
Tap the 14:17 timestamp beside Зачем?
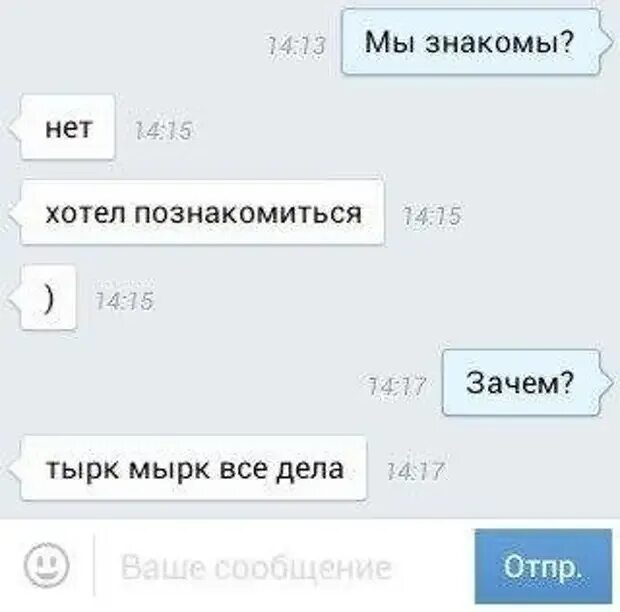(397, 386)
